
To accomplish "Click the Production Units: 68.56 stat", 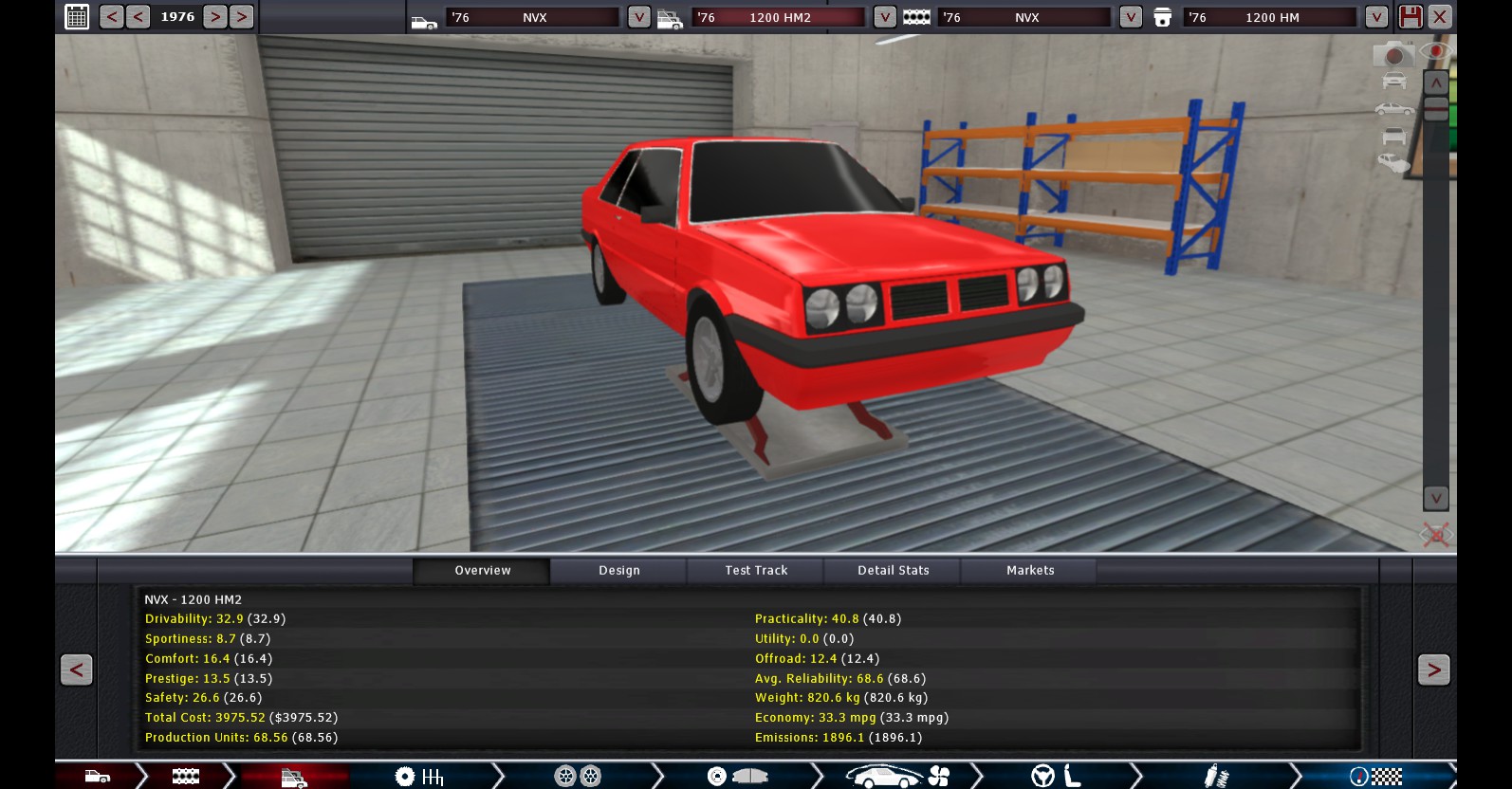I will click(x=241, y=737).
